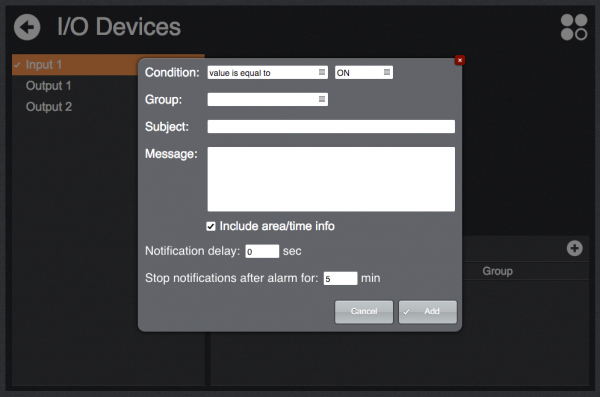Click the Add button
Image resolution: width=600 pixels, height=397 pixels.
click(428, 312)
